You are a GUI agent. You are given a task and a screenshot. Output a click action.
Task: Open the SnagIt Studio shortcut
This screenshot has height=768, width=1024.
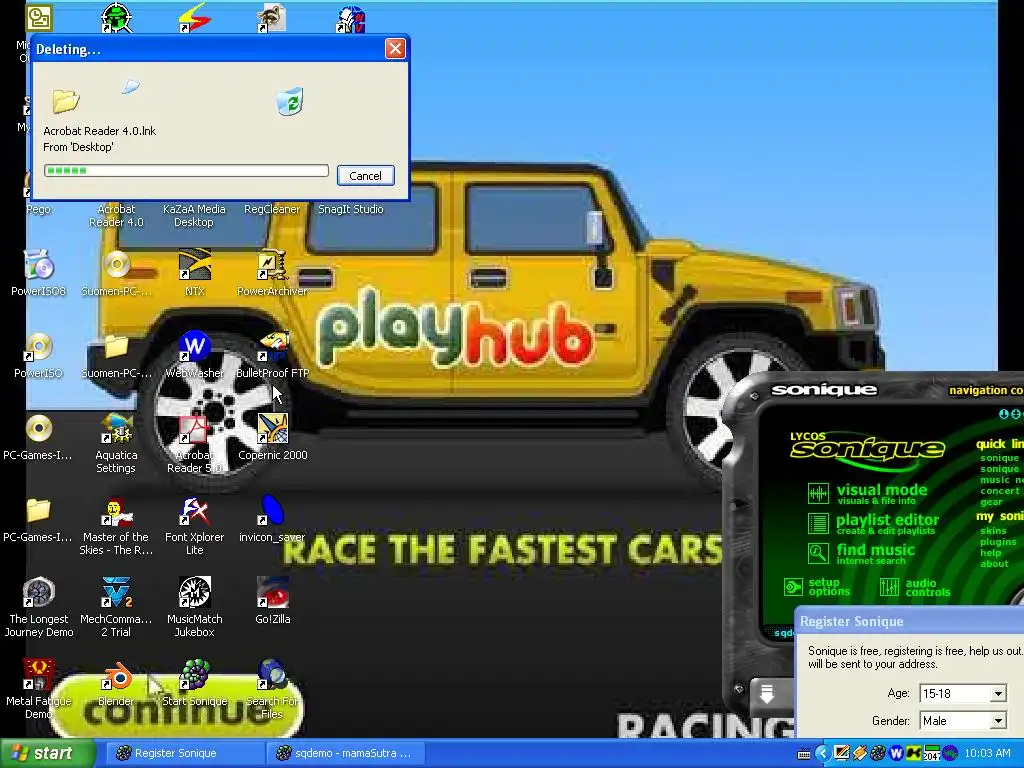click(351, 209)
